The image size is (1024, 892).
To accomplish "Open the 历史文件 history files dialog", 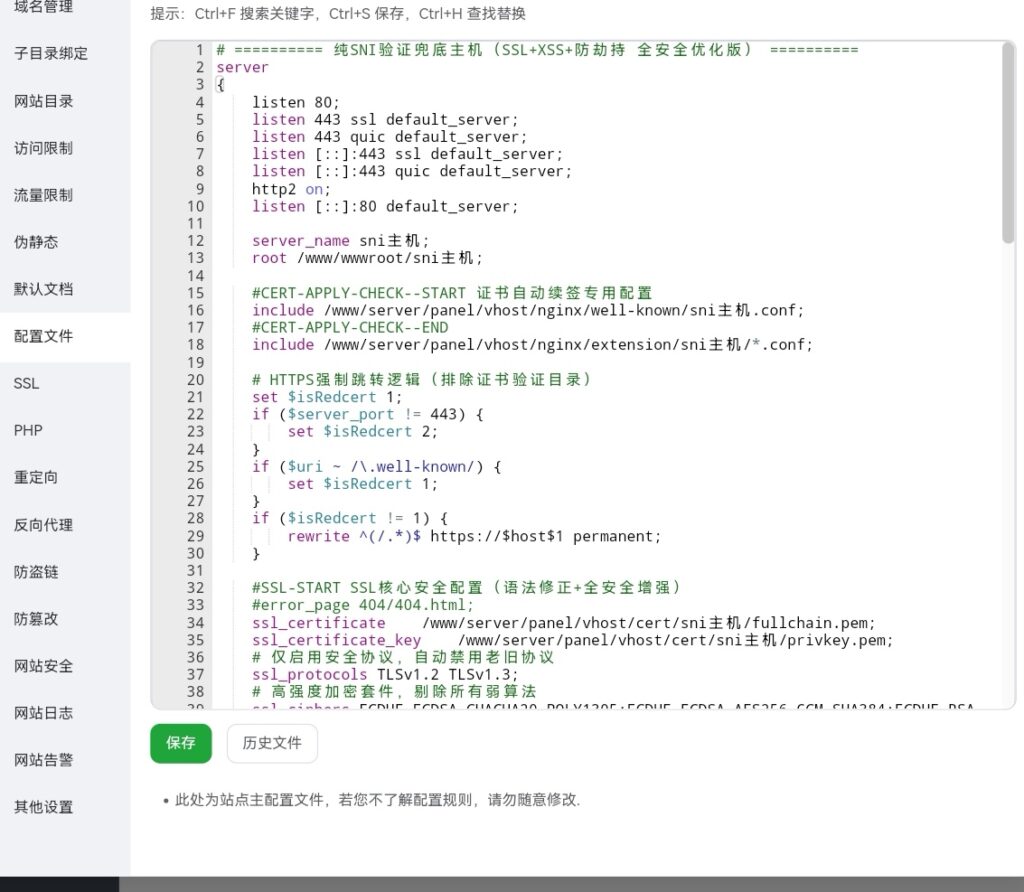I will click(273, 743).
